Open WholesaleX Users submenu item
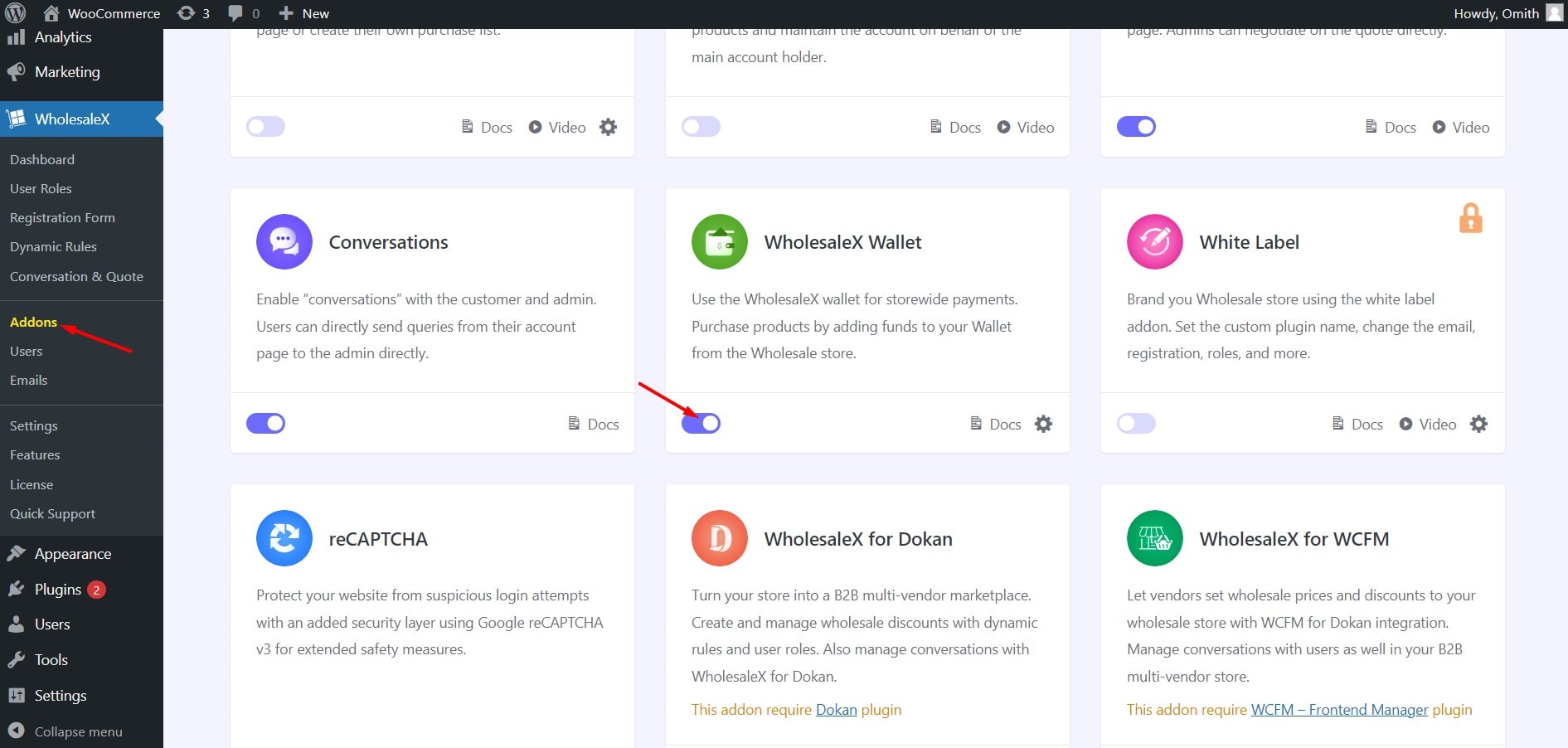The width and height of the screenshot is (1568, 748). point(26,351)
